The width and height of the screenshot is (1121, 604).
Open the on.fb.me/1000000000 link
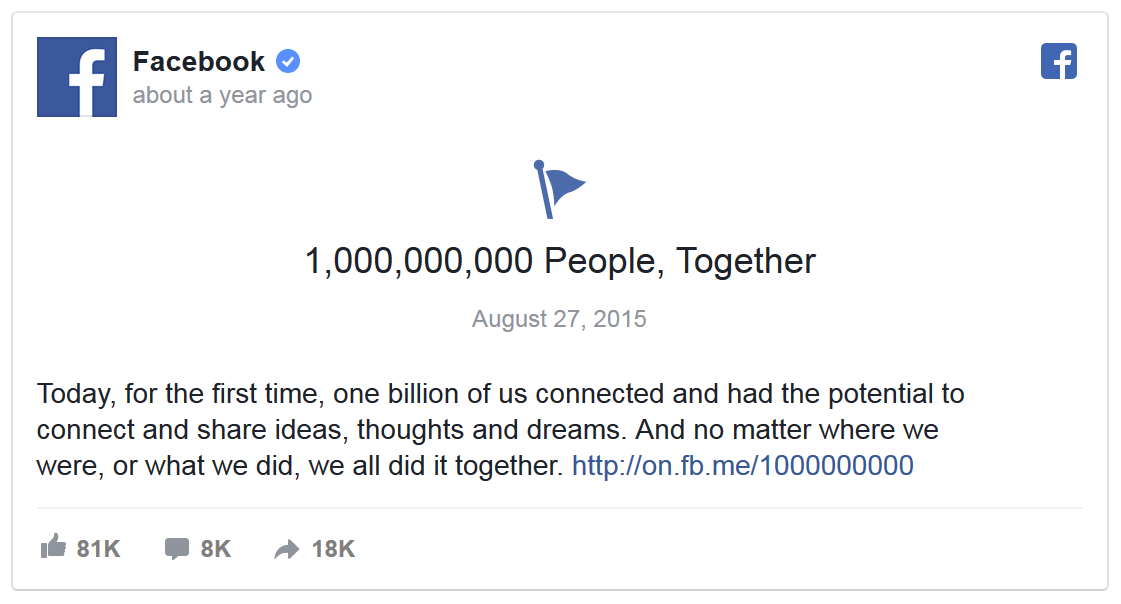pos(742,466)
